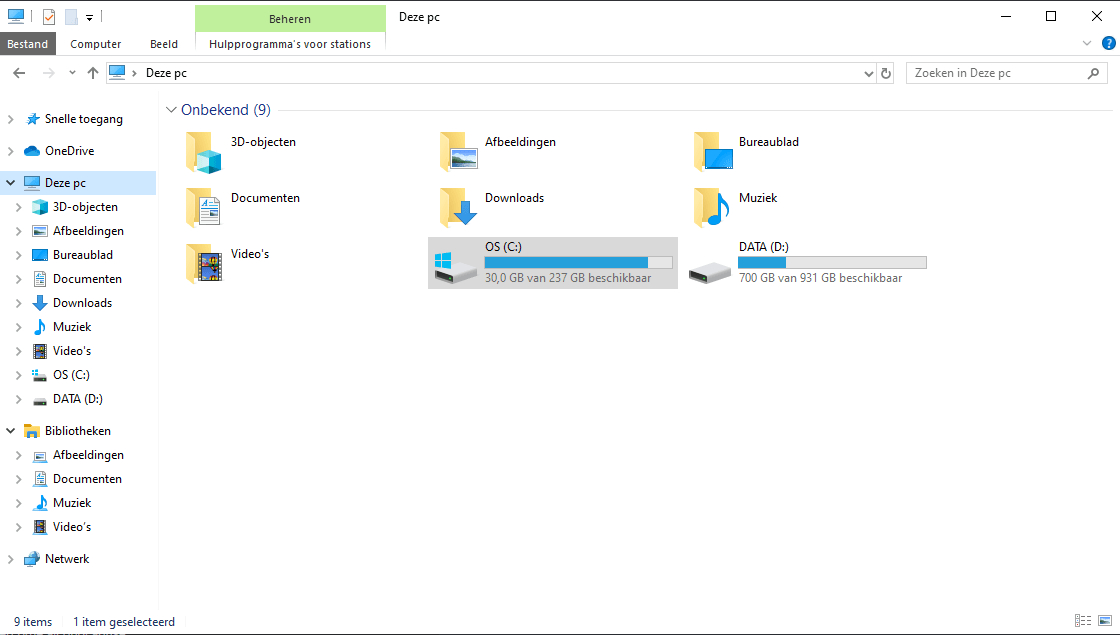Collapse the Deze pc tree node

11,183
